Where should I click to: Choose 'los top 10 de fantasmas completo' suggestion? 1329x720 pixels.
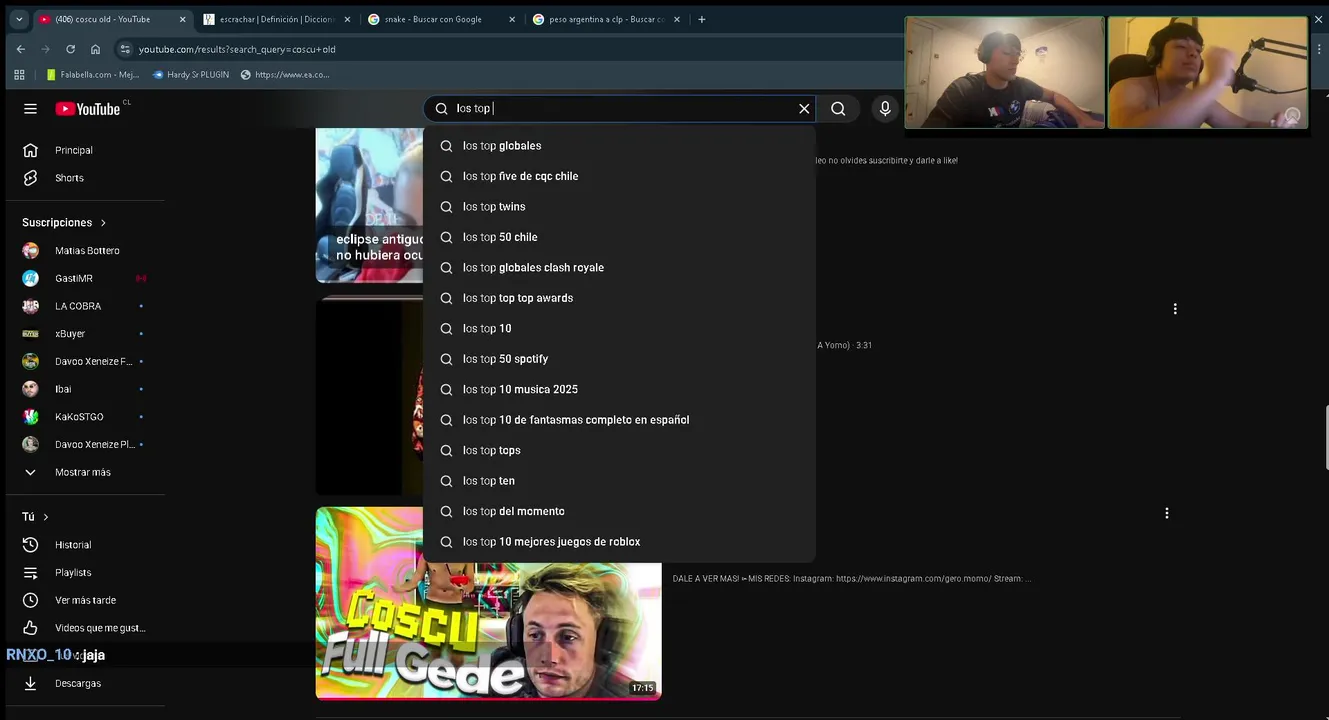coord(619,420)
